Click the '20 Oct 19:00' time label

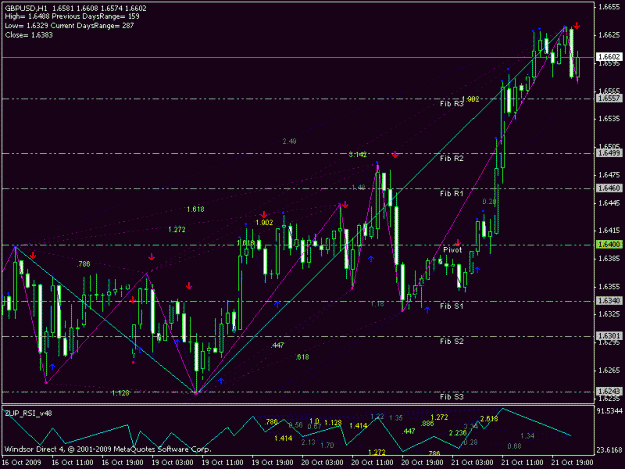pos(423,463)
